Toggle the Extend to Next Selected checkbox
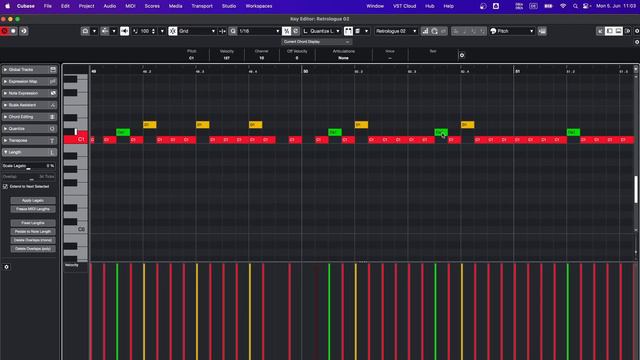 click(5, 187)
